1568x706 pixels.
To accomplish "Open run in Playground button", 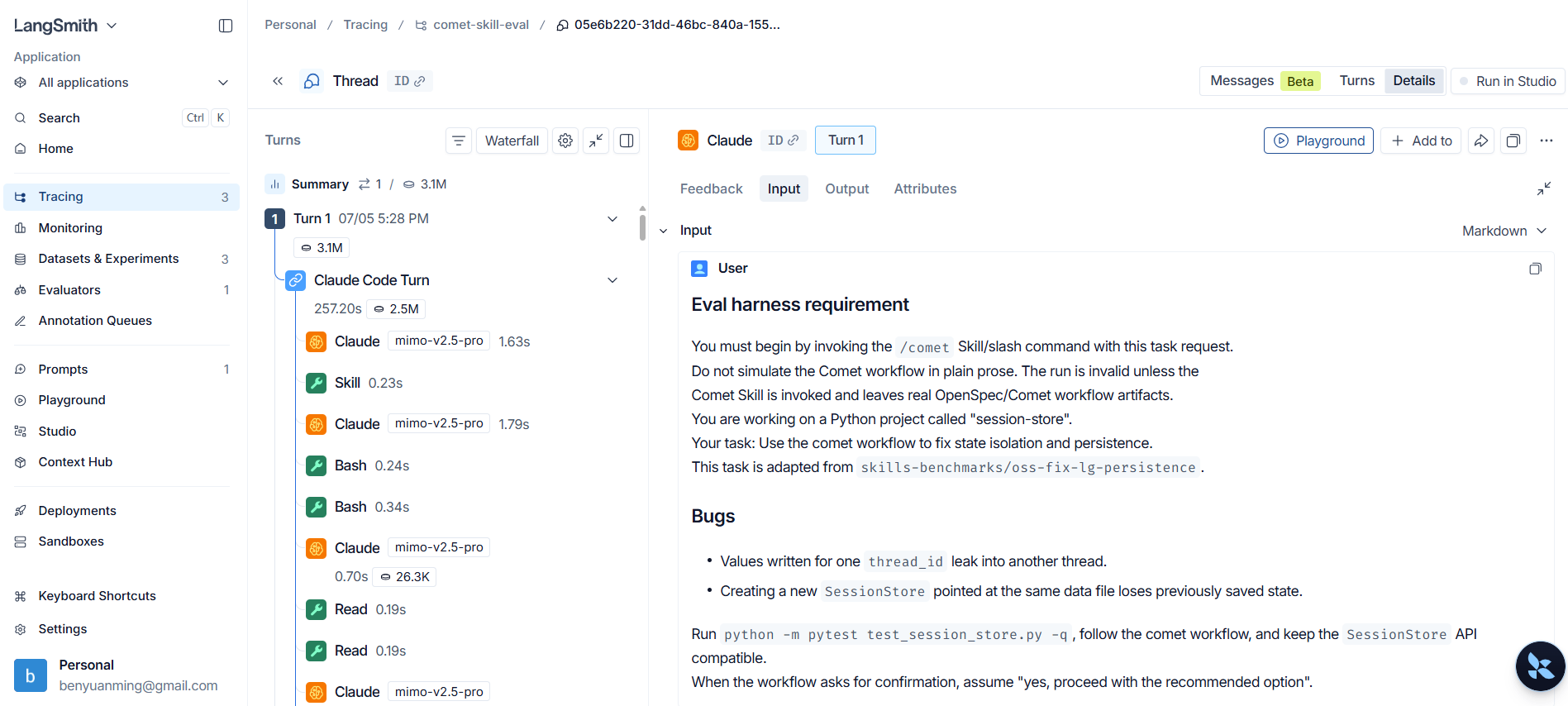I will (x=1318, y=141).
